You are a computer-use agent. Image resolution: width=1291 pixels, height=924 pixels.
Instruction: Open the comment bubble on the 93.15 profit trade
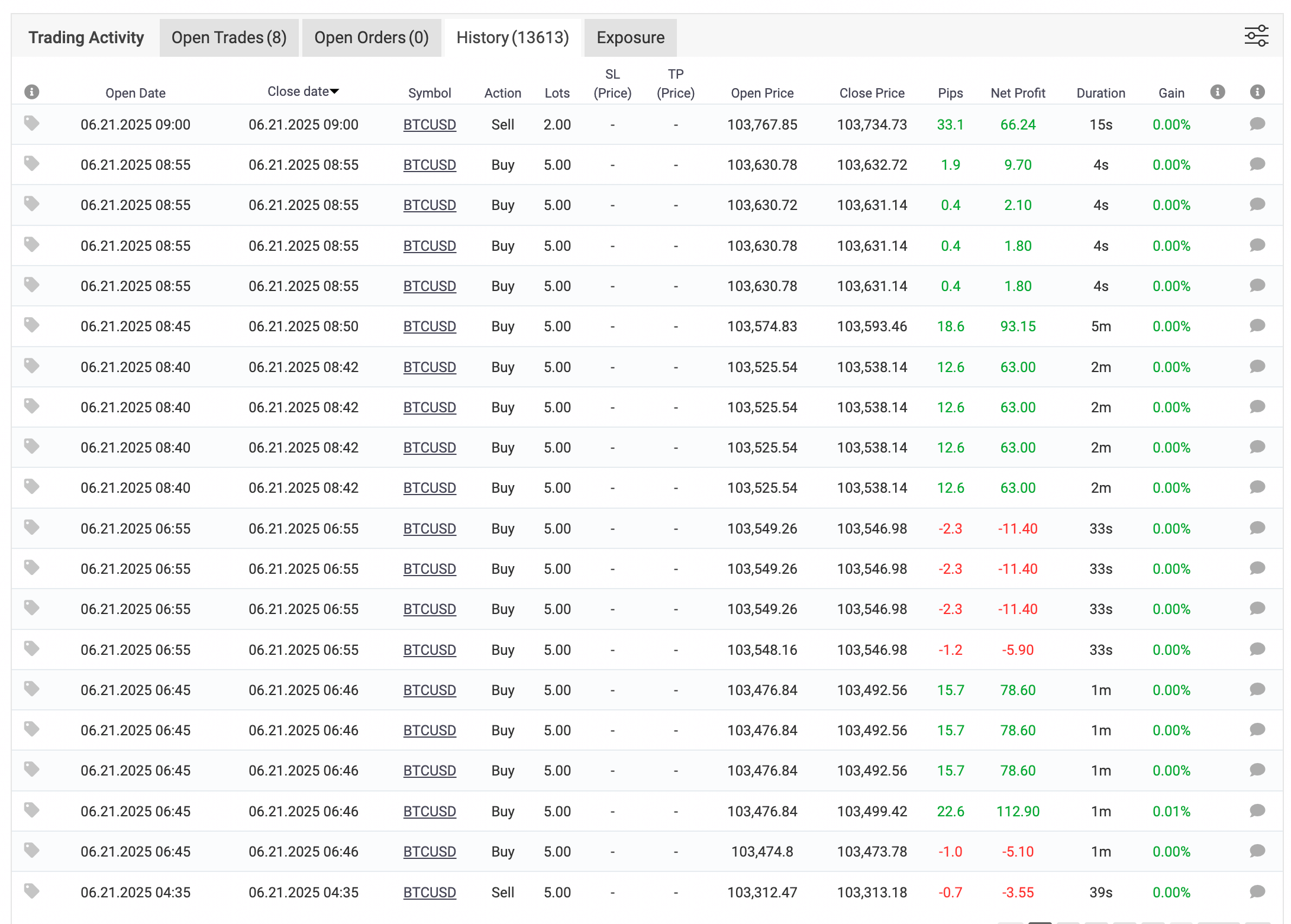coord(1257,326)
